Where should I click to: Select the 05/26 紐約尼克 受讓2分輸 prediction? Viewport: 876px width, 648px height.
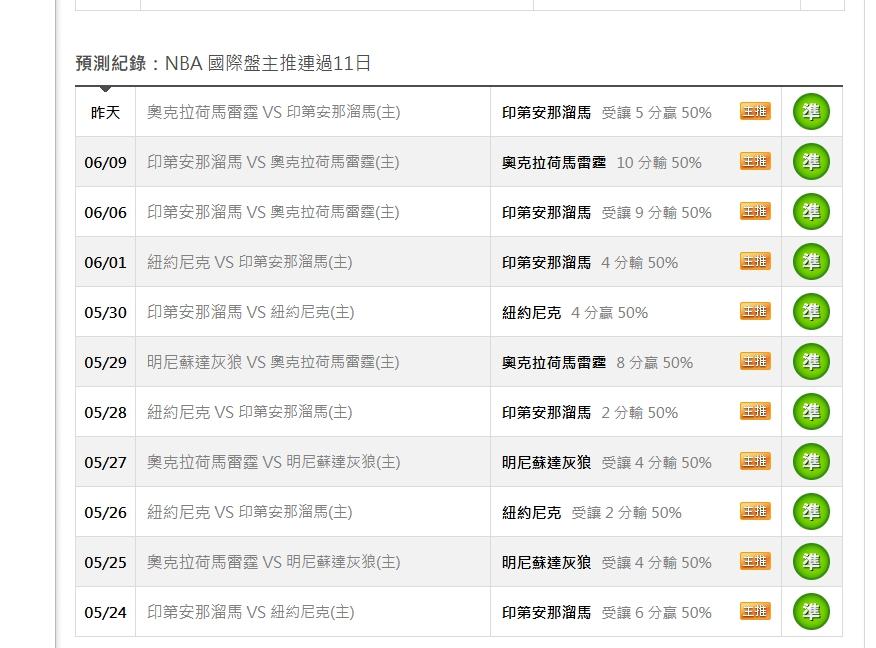click(592, 513)
